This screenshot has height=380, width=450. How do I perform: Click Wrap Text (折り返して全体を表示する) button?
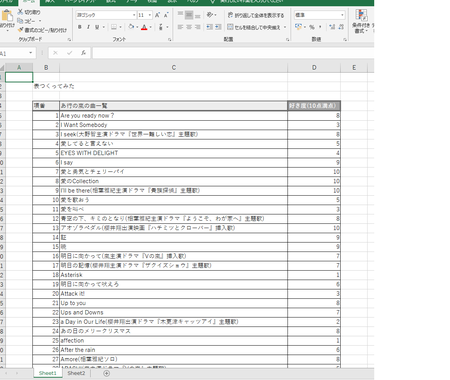tap(256, 15)
